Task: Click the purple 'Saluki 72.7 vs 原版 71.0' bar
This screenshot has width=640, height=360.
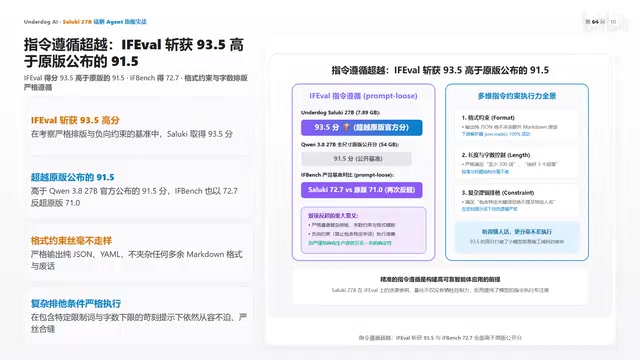Action: (x=362, y=190)
